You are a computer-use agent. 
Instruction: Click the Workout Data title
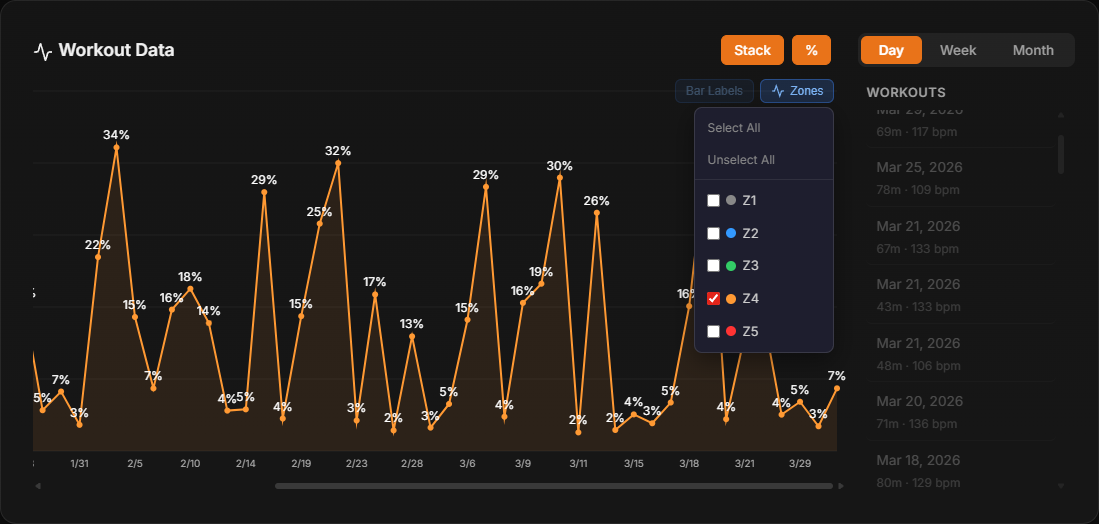116,50
